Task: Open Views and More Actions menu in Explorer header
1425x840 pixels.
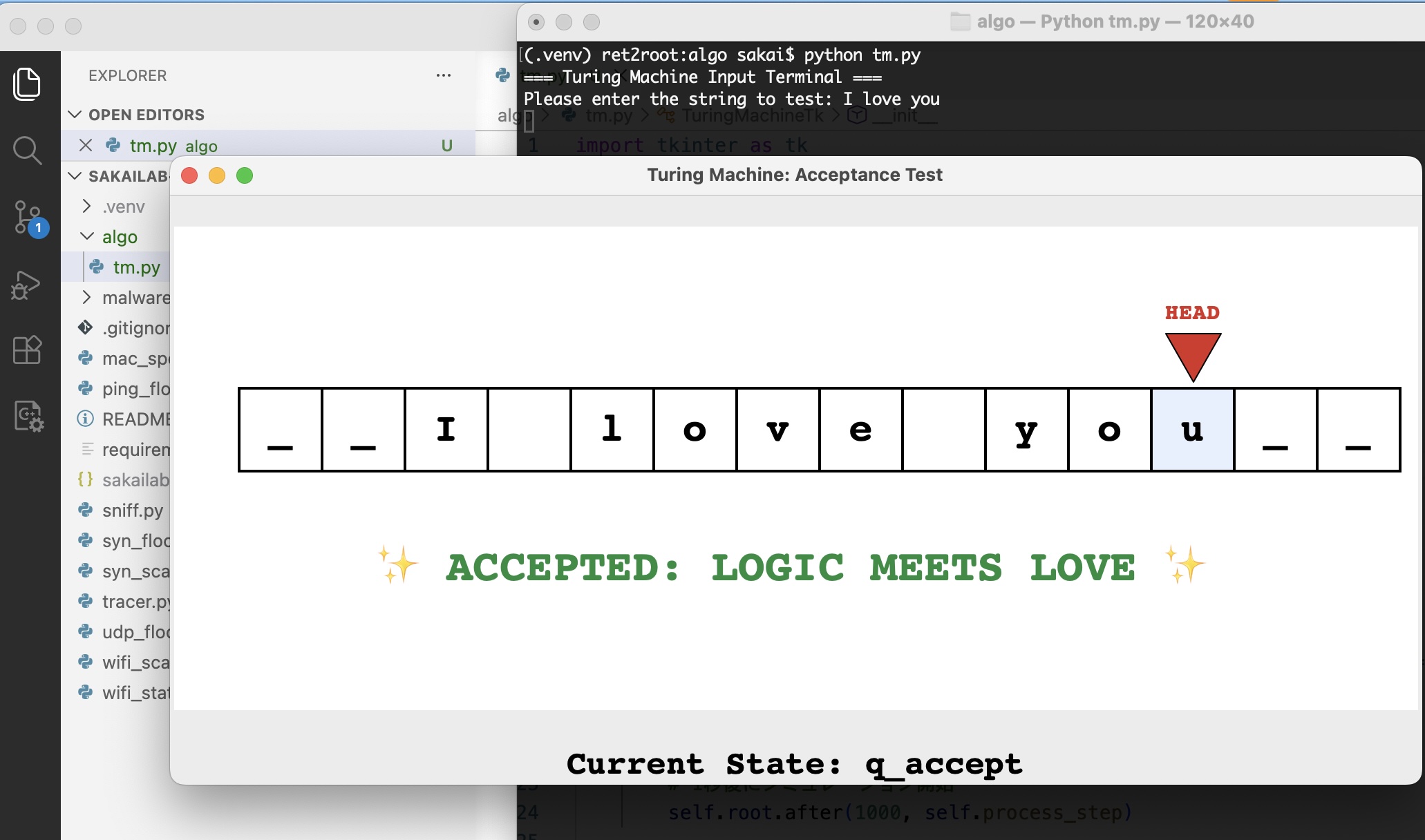Action: pos(443,75)
